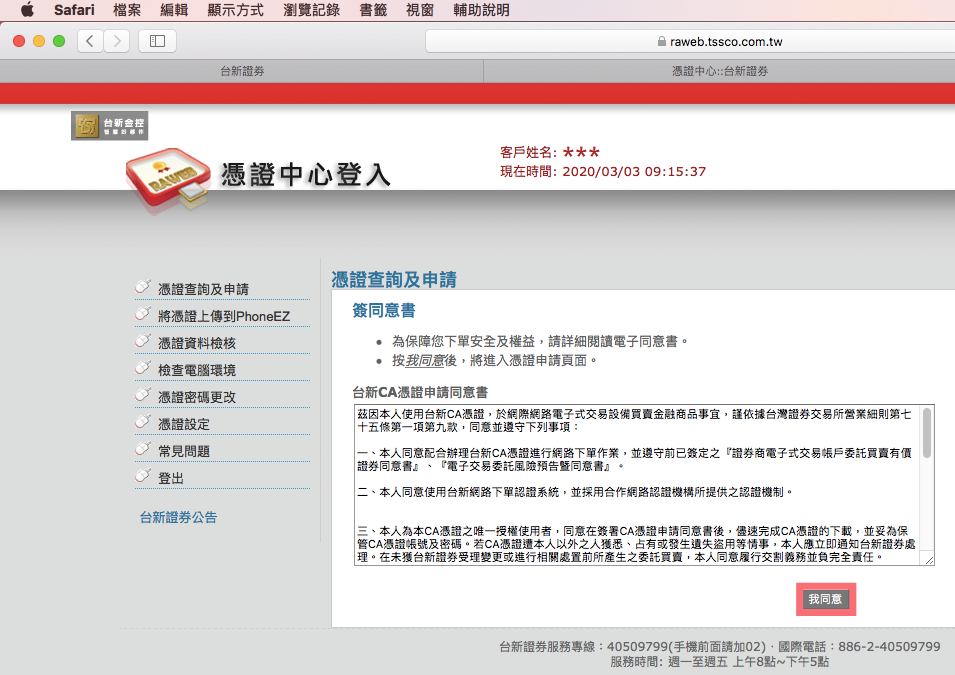955x675 pixels.
Task: Open the 書籤 menu
Action: point(373,10)
